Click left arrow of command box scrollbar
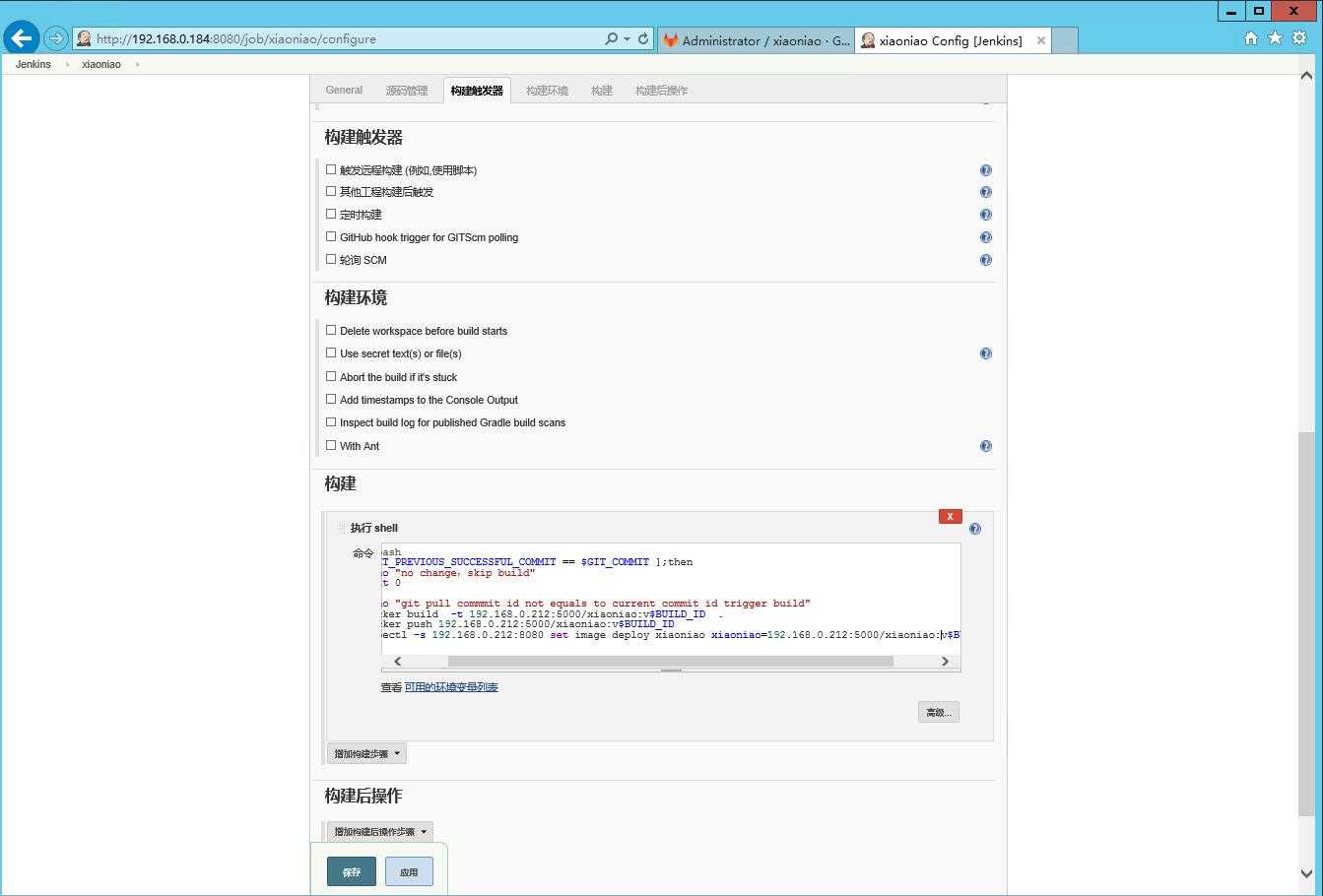This screenshot has height=896, width=1323. click(x=397, y=662)
